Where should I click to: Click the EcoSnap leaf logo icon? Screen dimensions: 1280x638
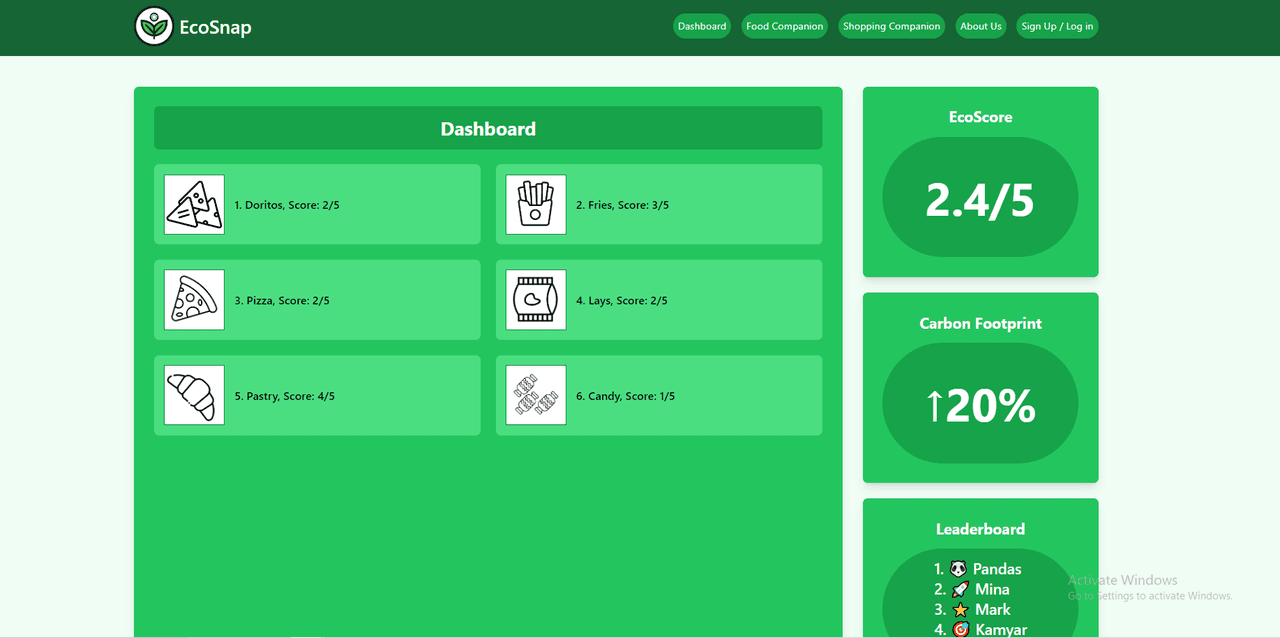(154, 27)
